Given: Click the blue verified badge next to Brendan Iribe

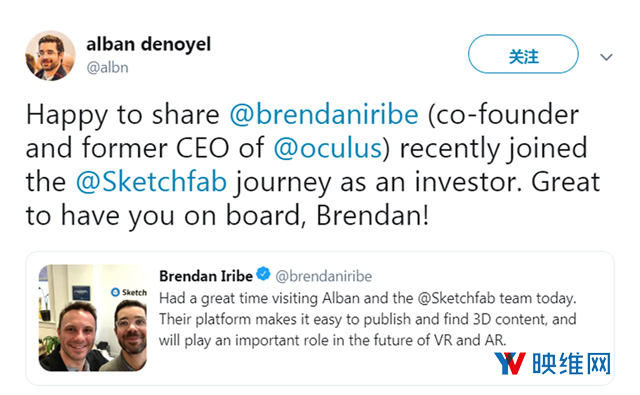Looking at the screenshot, I should (x=263, y=274).
